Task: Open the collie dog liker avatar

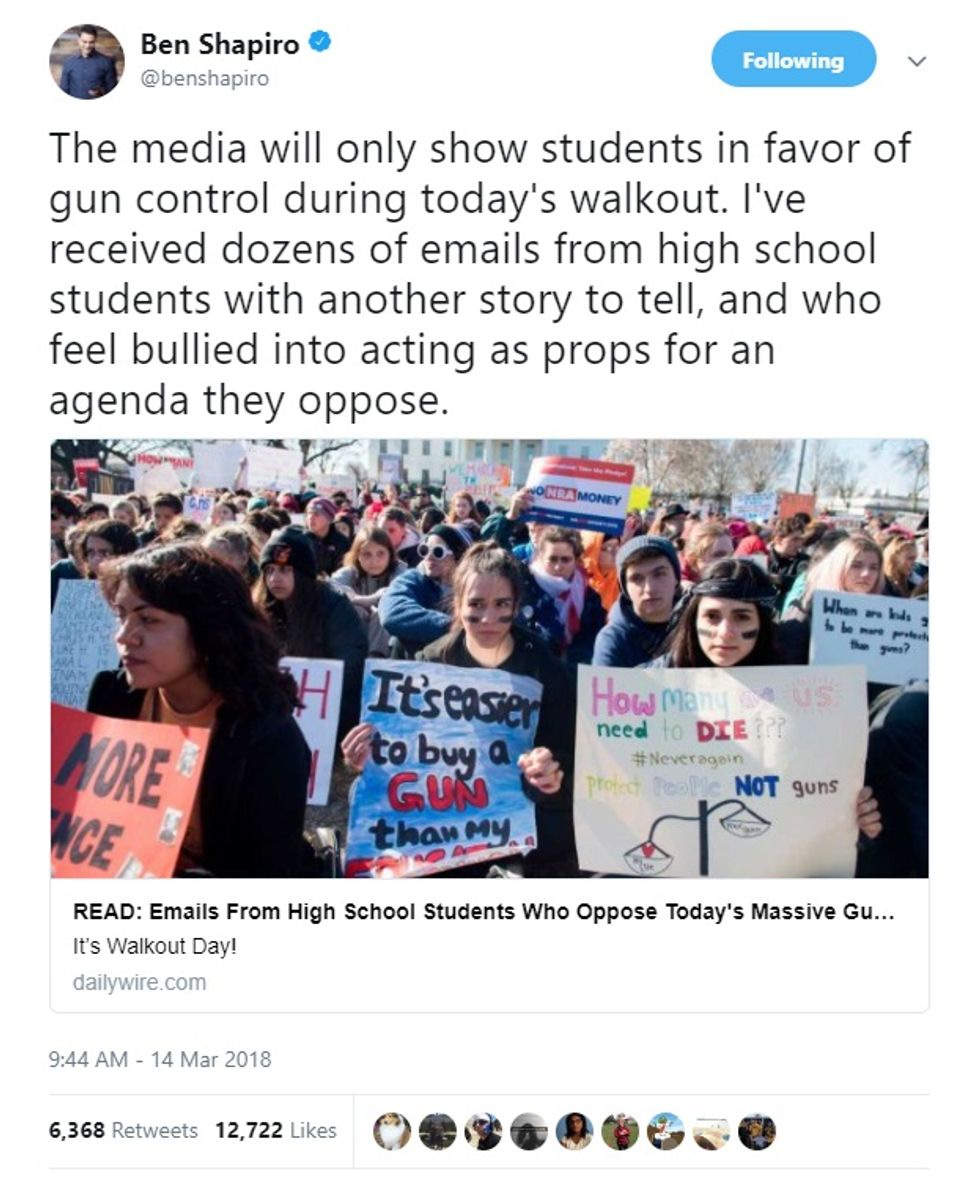Action: [x=392, y=1131]
